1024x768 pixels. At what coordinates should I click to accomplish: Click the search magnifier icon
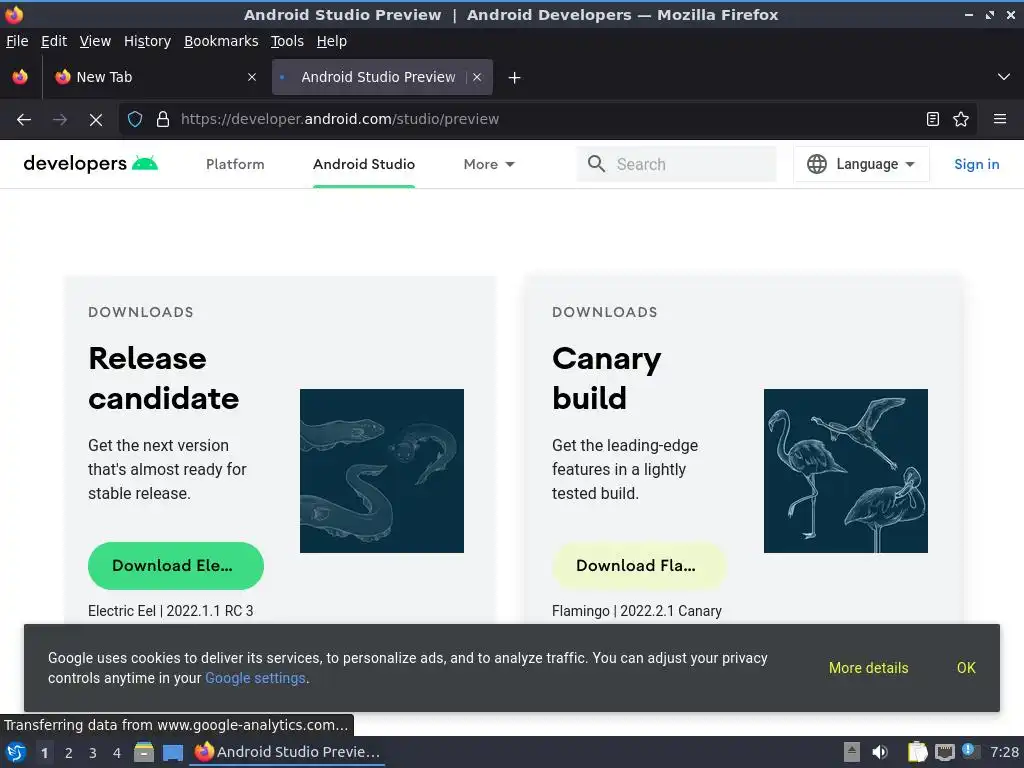click(596, 164)
